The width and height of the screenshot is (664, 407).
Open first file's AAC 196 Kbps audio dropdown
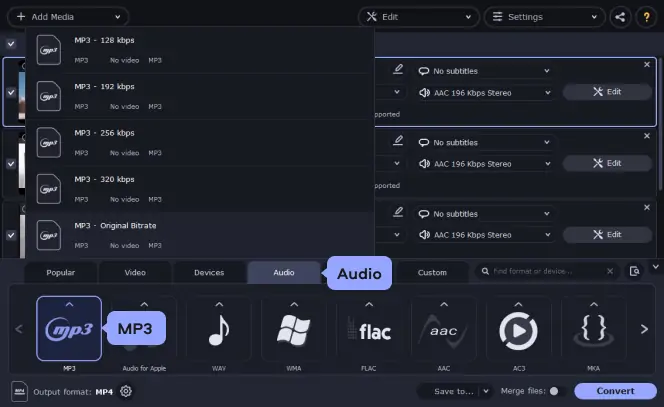click(x=484, y=93)
